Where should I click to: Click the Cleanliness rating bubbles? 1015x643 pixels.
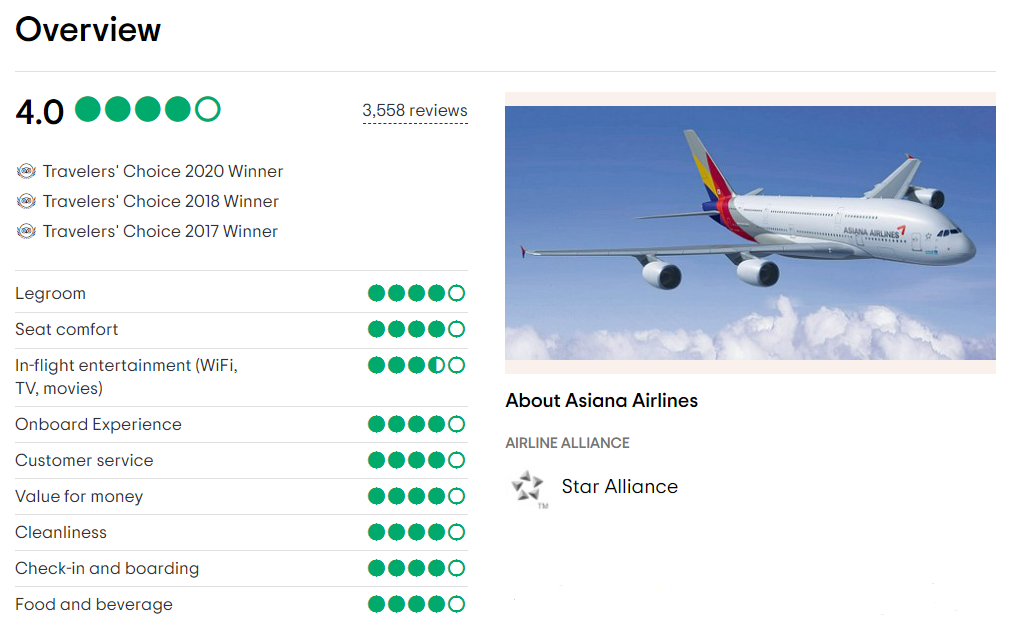tap(416, 532)
